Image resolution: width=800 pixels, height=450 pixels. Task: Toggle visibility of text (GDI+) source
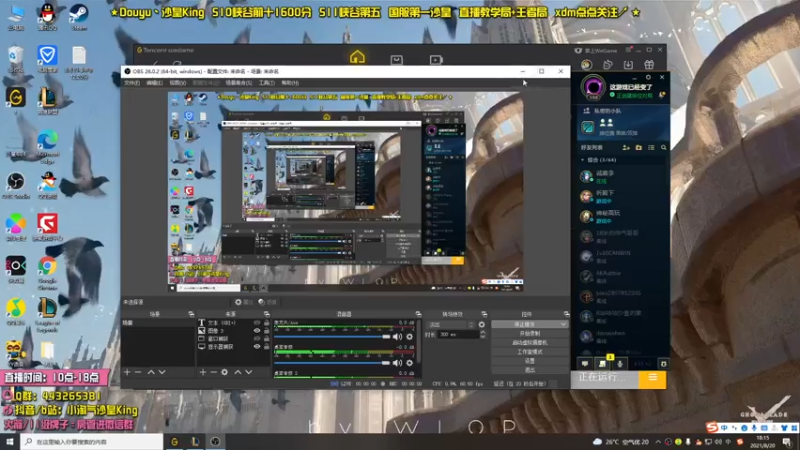click(257, 323)
